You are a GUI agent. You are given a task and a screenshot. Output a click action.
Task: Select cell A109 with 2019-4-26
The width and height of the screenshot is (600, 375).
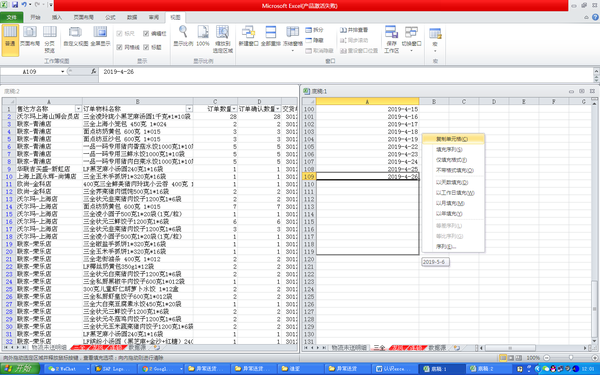[x=367, y=176]
